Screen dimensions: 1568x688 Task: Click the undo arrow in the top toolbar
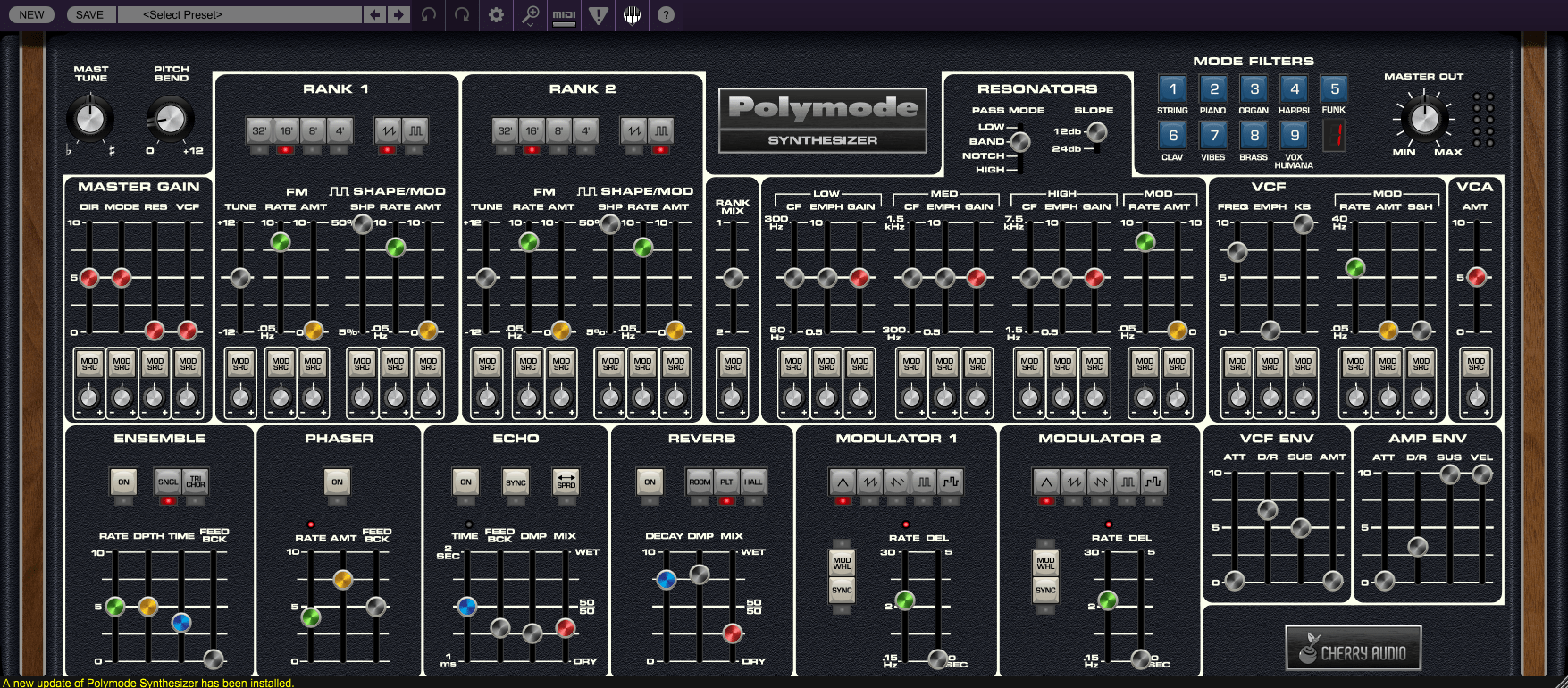[x=429, y=14]
